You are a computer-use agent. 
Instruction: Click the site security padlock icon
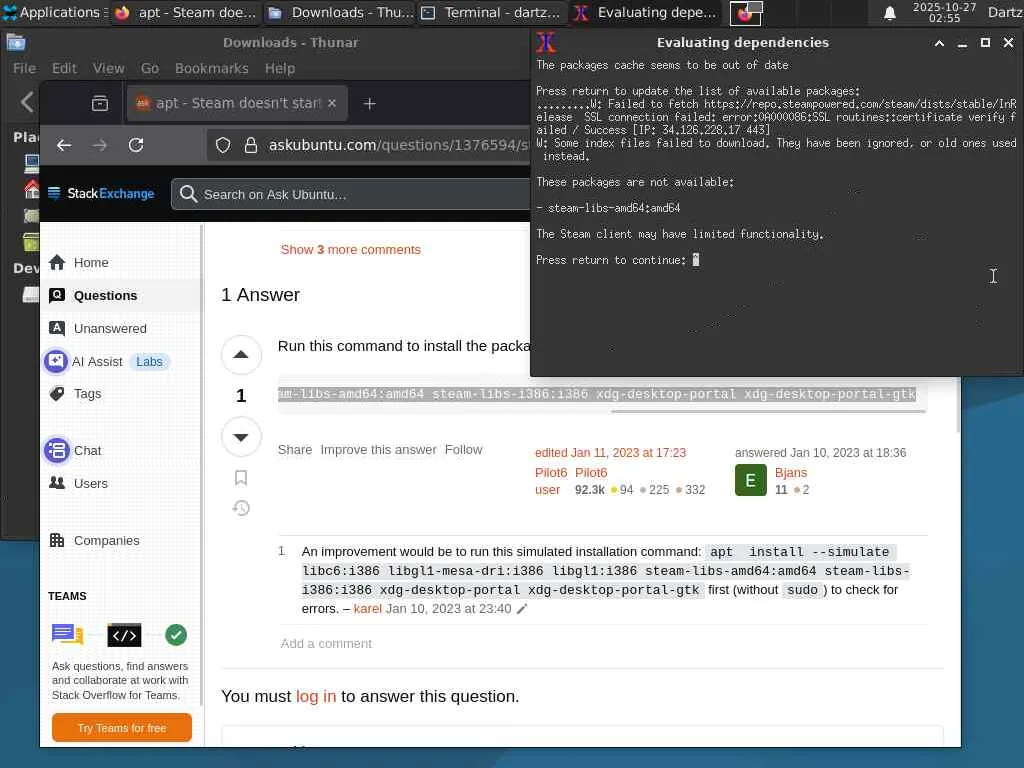click(251, 145)
